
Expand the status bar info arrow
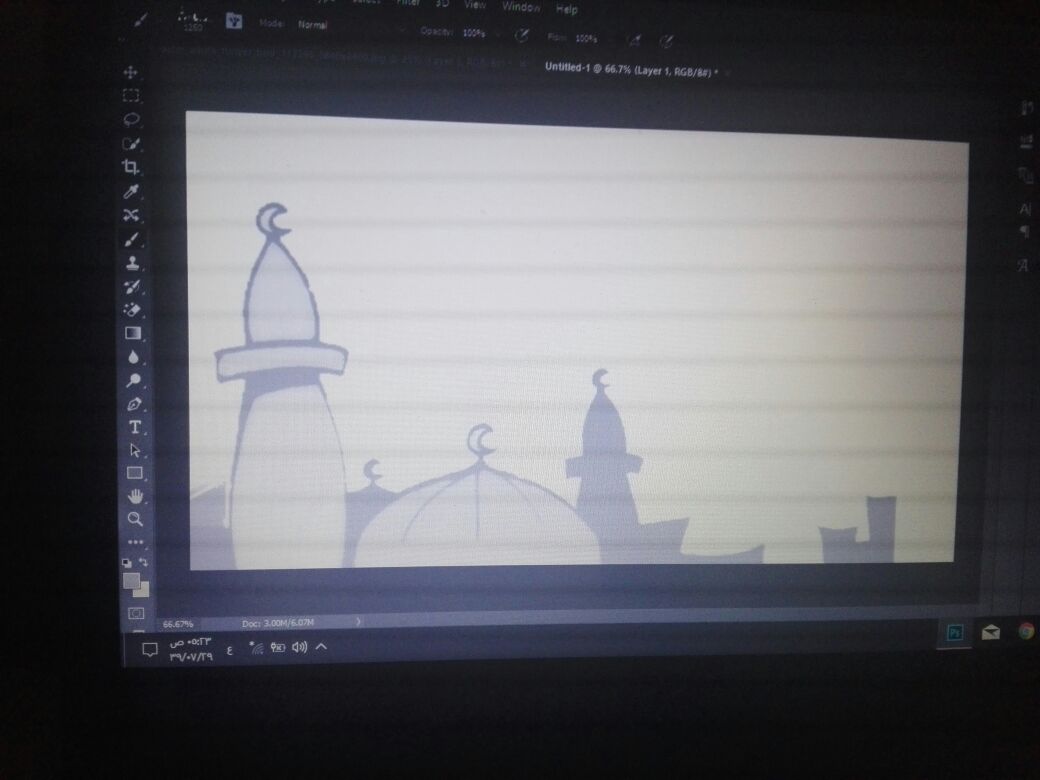(358, 622)
